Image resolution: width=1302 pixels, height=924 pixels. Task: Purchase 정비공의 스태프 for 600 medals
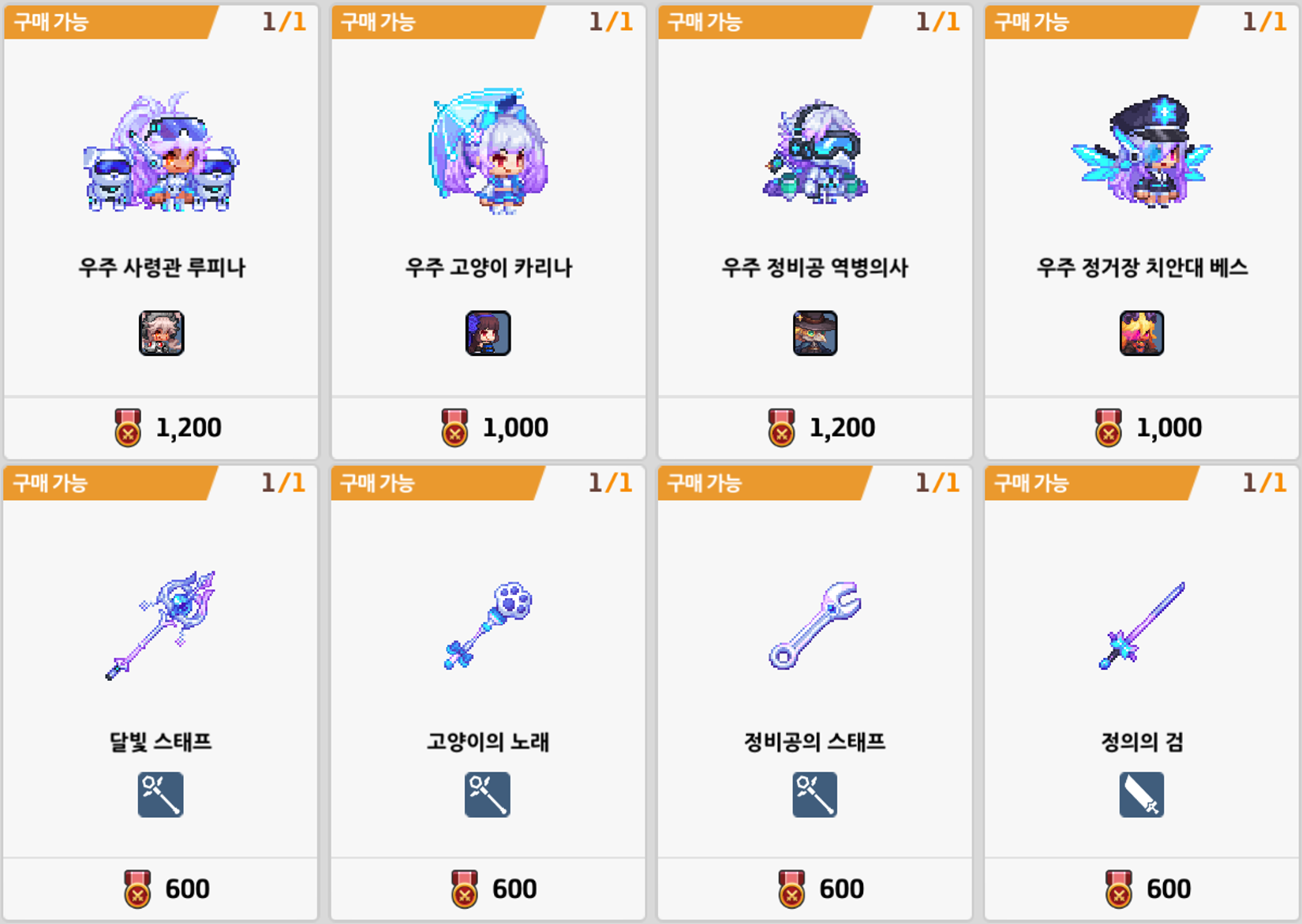click(x=815, y=889)
